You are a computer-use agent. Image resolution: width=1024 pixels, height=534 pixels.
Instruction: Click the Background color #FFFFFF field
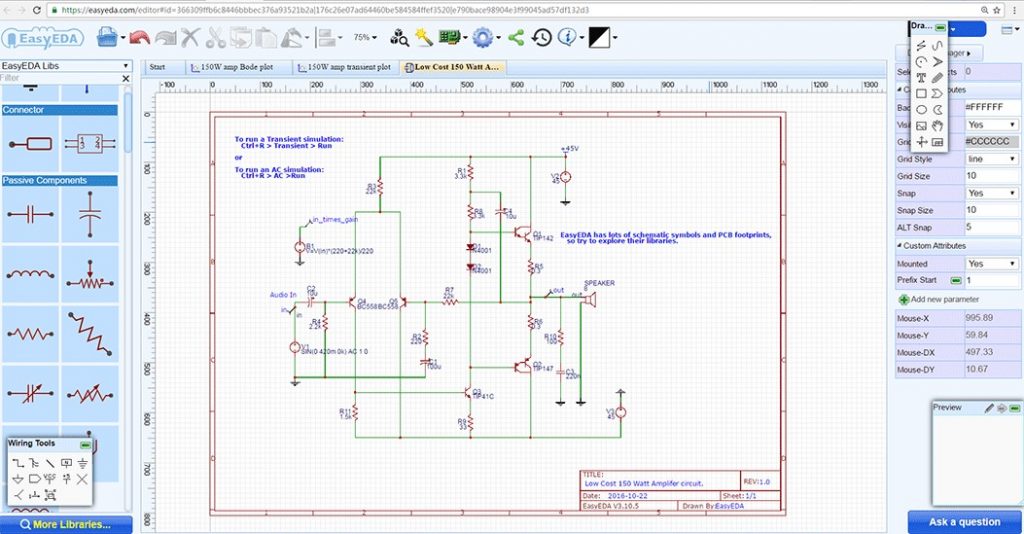pos(992,107)
